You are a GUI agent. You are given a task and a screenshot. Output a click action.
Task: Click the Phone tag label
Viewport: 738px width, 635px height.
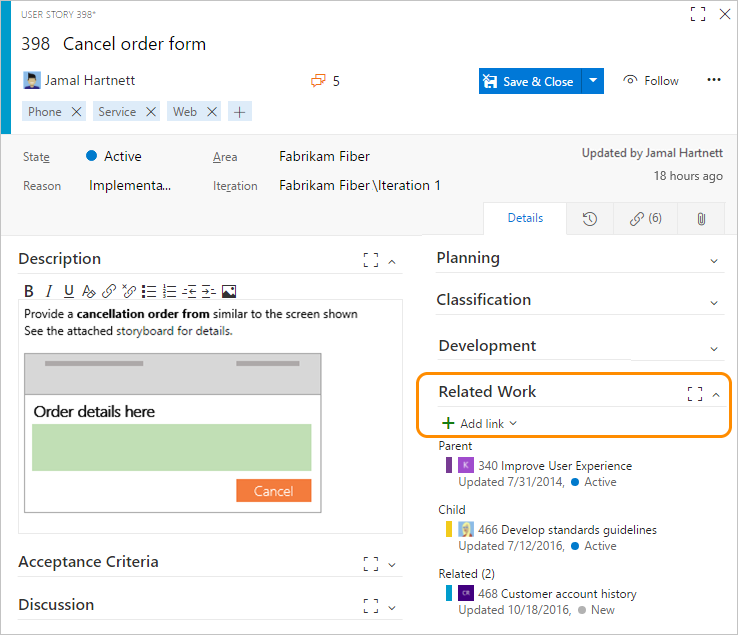point(45,112)
